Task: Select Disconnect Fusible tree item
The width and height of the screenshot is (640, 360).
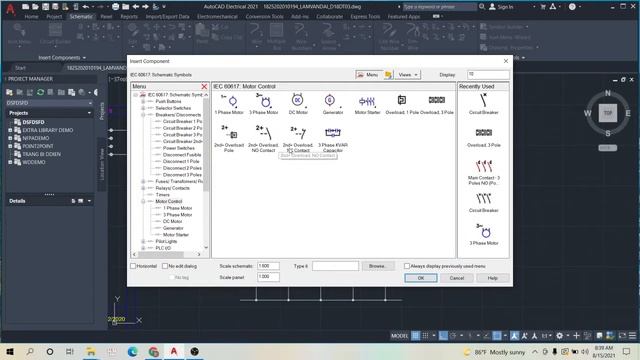Action: tap(182, 155)
